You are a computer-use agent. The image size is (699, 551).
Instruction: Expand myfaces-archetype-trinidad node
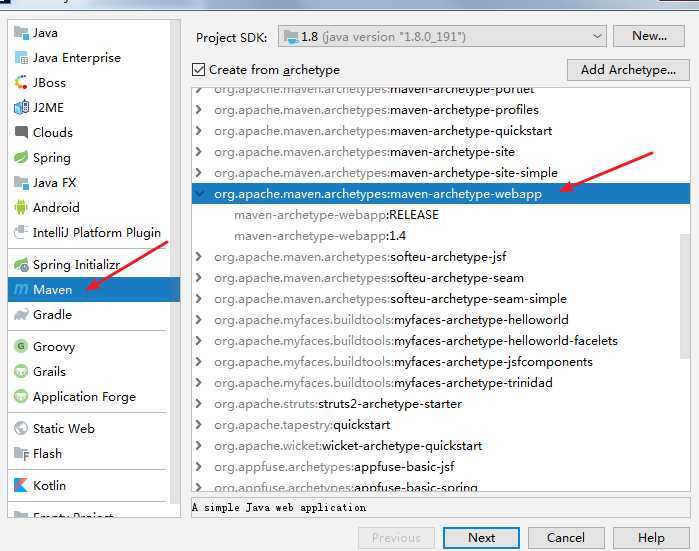coord(199,382)
